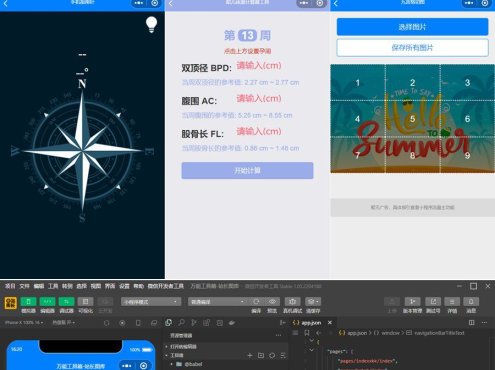Click the 保存所有图片 button
This screenshot has height=370, width=495.
[412, 48]
